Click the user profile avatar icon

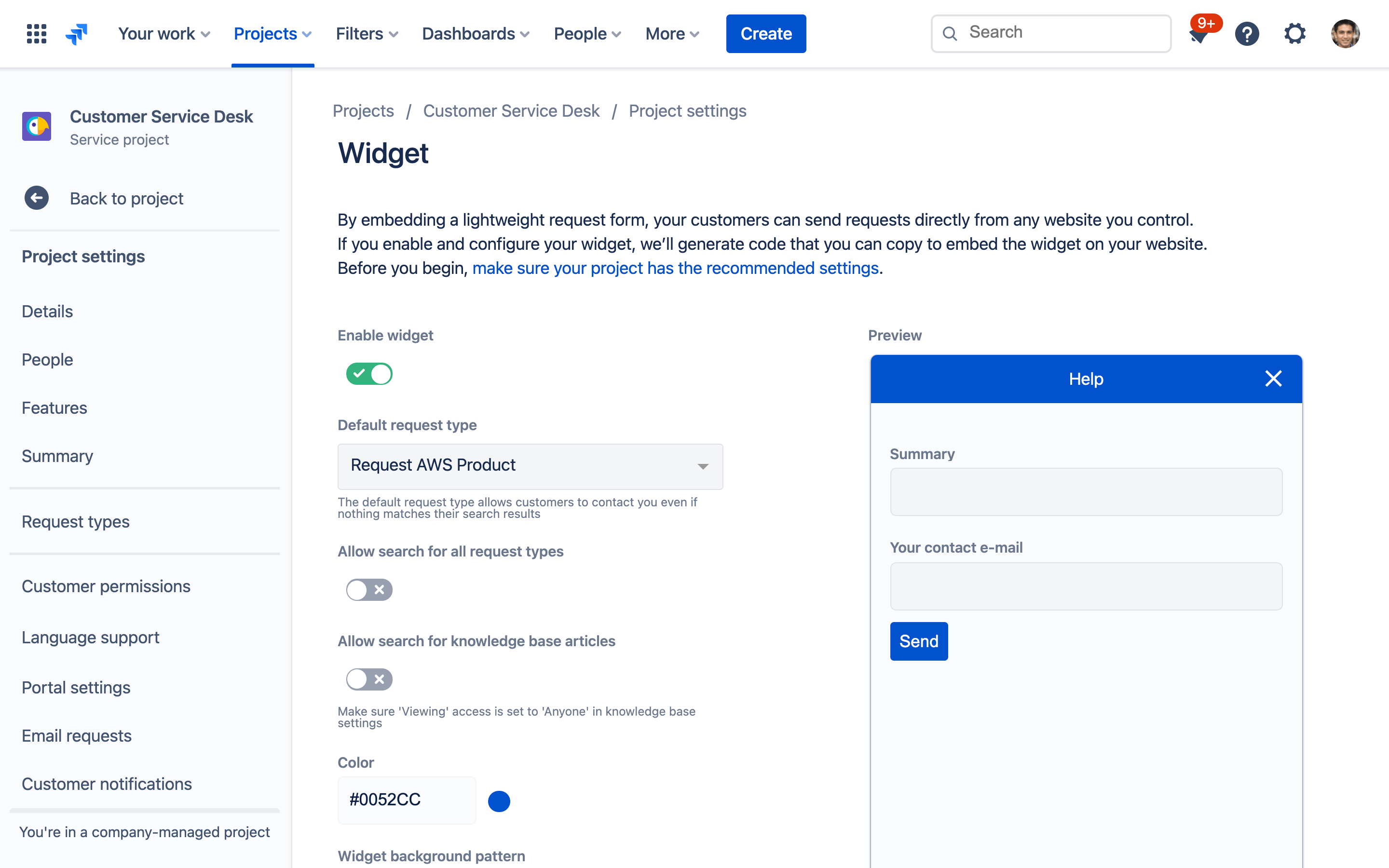(1346, 33)
